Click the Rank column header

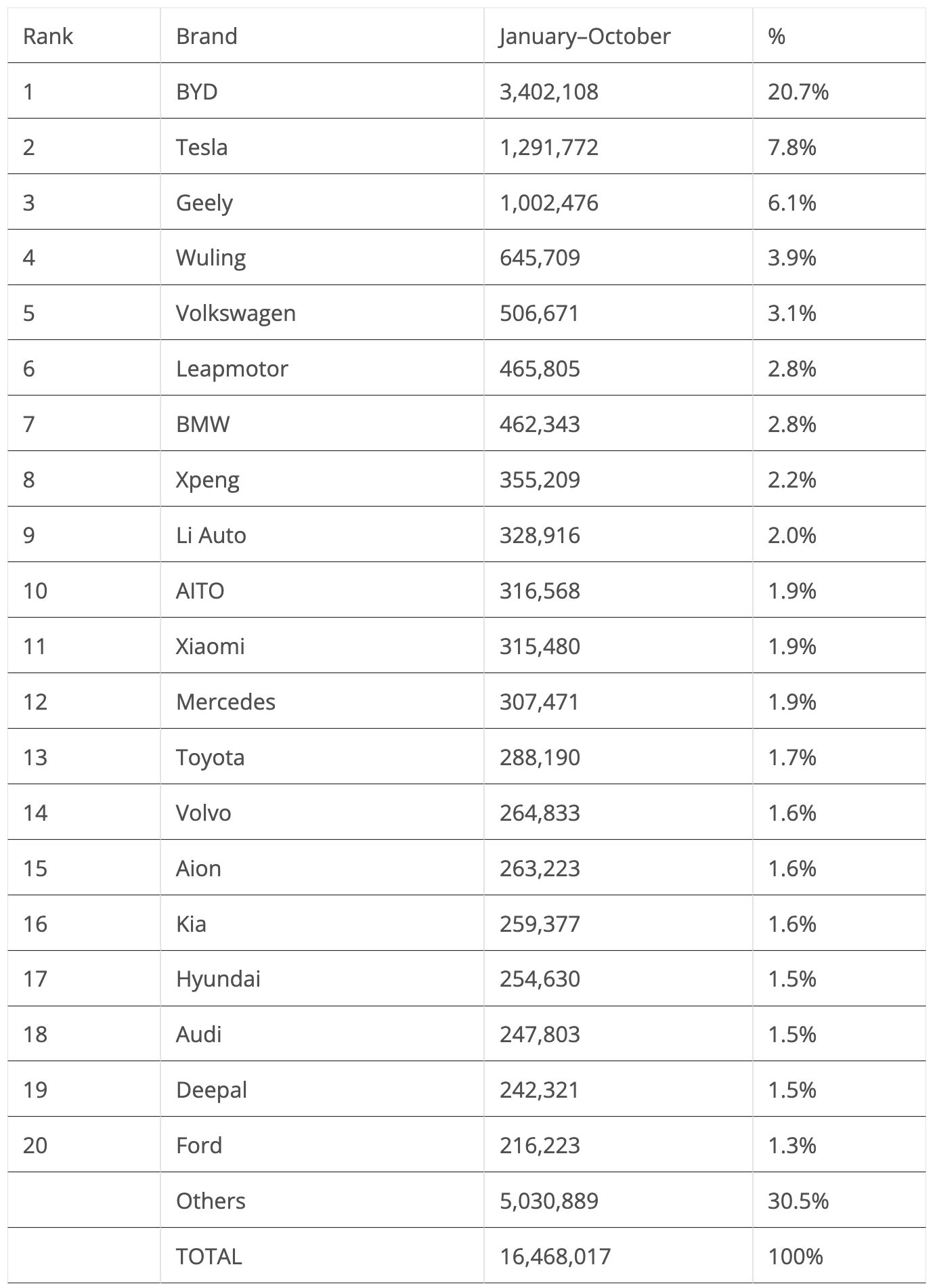tap(47, 36)
